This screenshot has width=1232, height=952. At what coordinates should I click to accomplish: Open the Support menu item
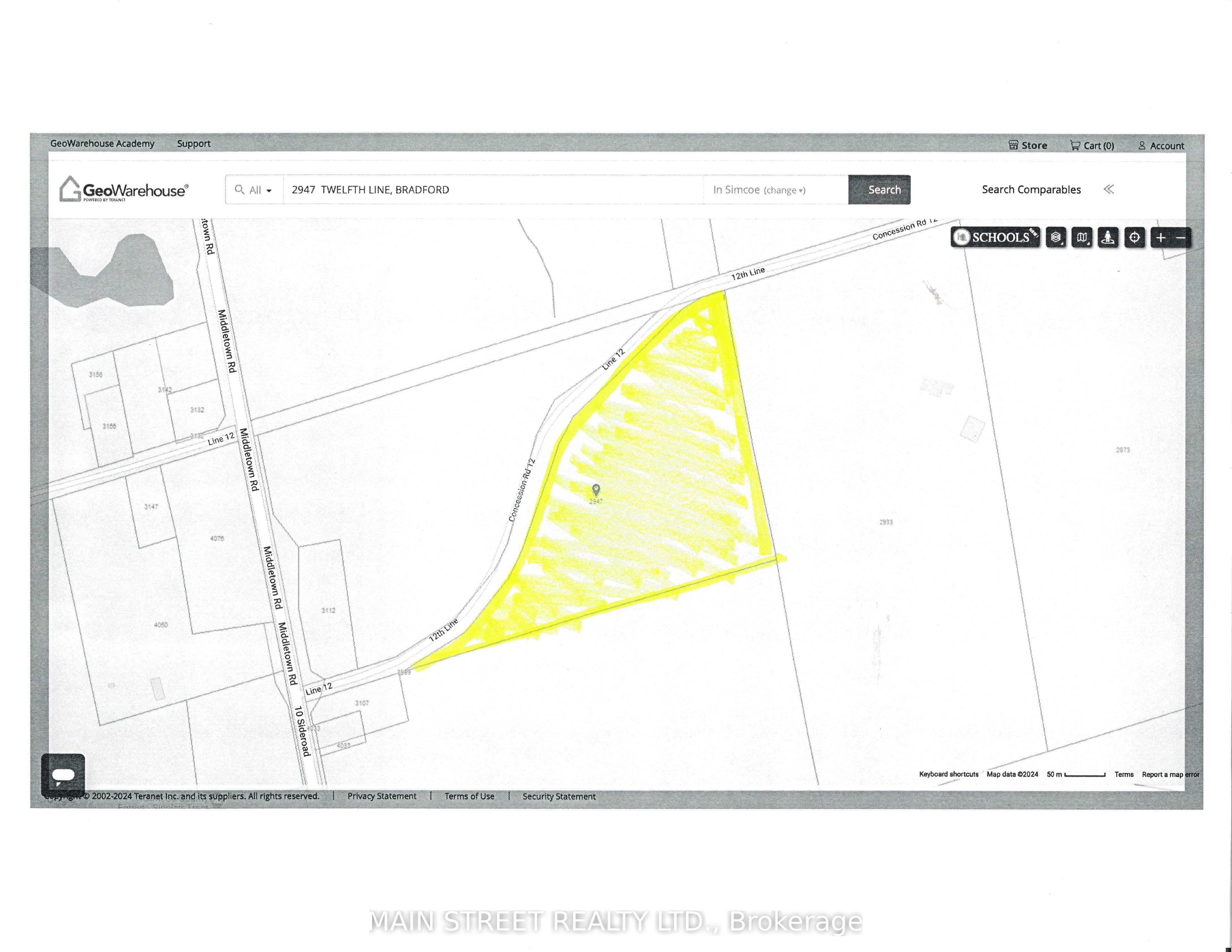(x=193, y=143)
